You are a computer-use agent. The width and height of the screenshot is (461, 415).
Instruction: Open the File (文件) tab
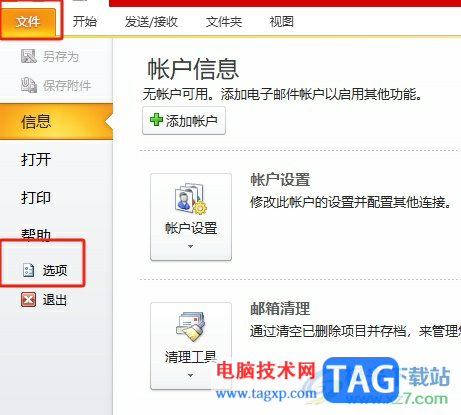coord(28,22)
